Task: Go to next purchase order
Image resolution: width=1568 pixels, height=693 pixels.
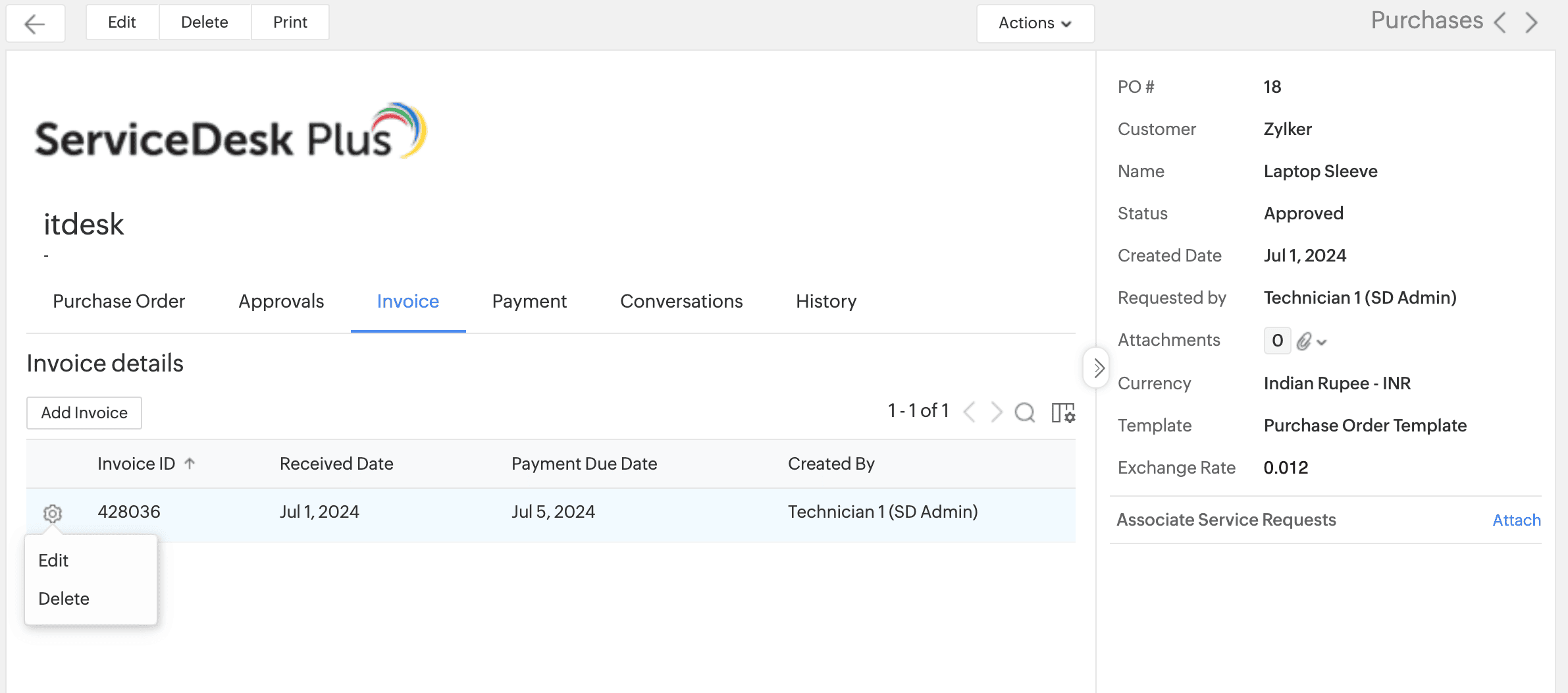Action: tap(1532, 22)
